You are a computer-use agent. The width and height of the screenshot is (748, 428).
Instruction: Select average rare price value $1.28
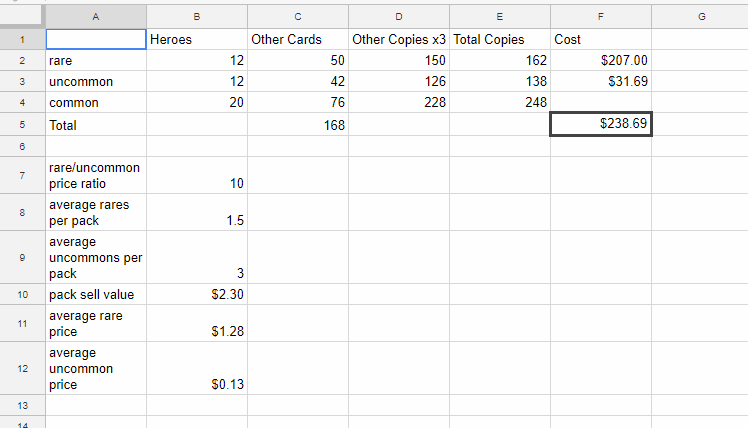[x=197, y=324]
